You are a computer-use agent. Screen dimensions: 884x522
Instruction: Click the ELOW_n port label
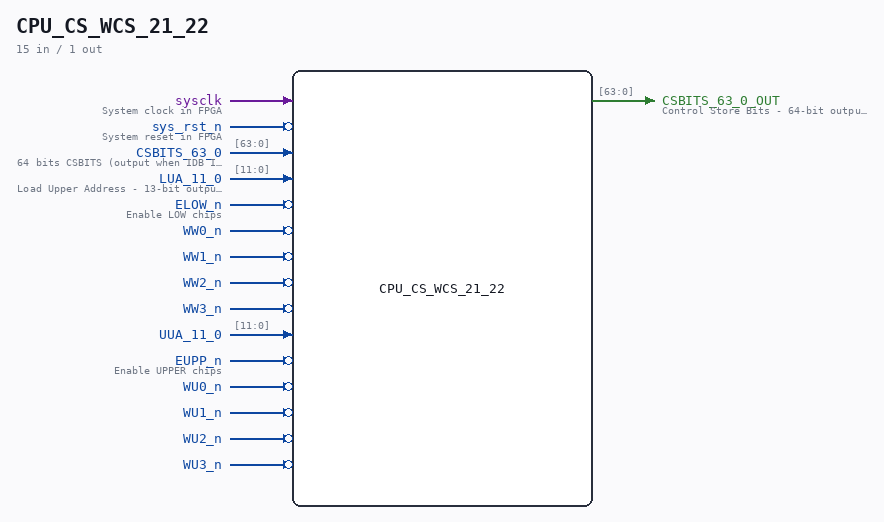coord(198,205)
